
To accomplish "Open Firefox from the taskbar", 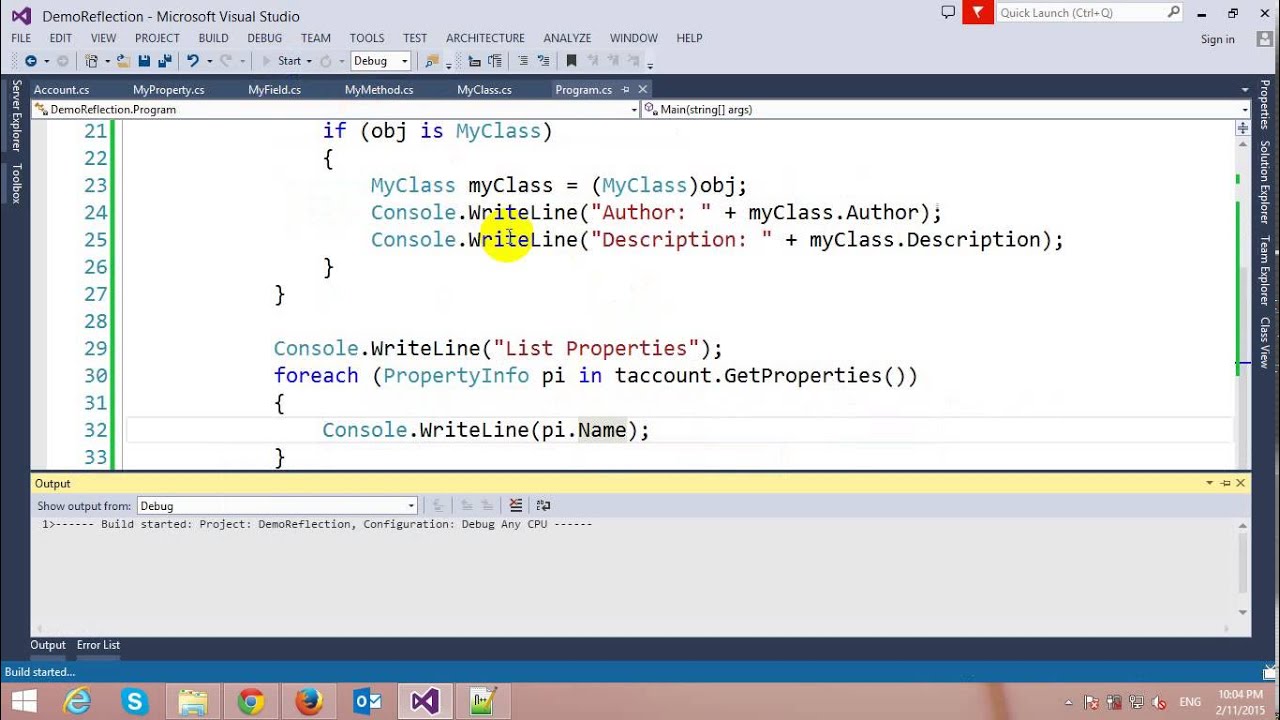I will click(309, 702).
